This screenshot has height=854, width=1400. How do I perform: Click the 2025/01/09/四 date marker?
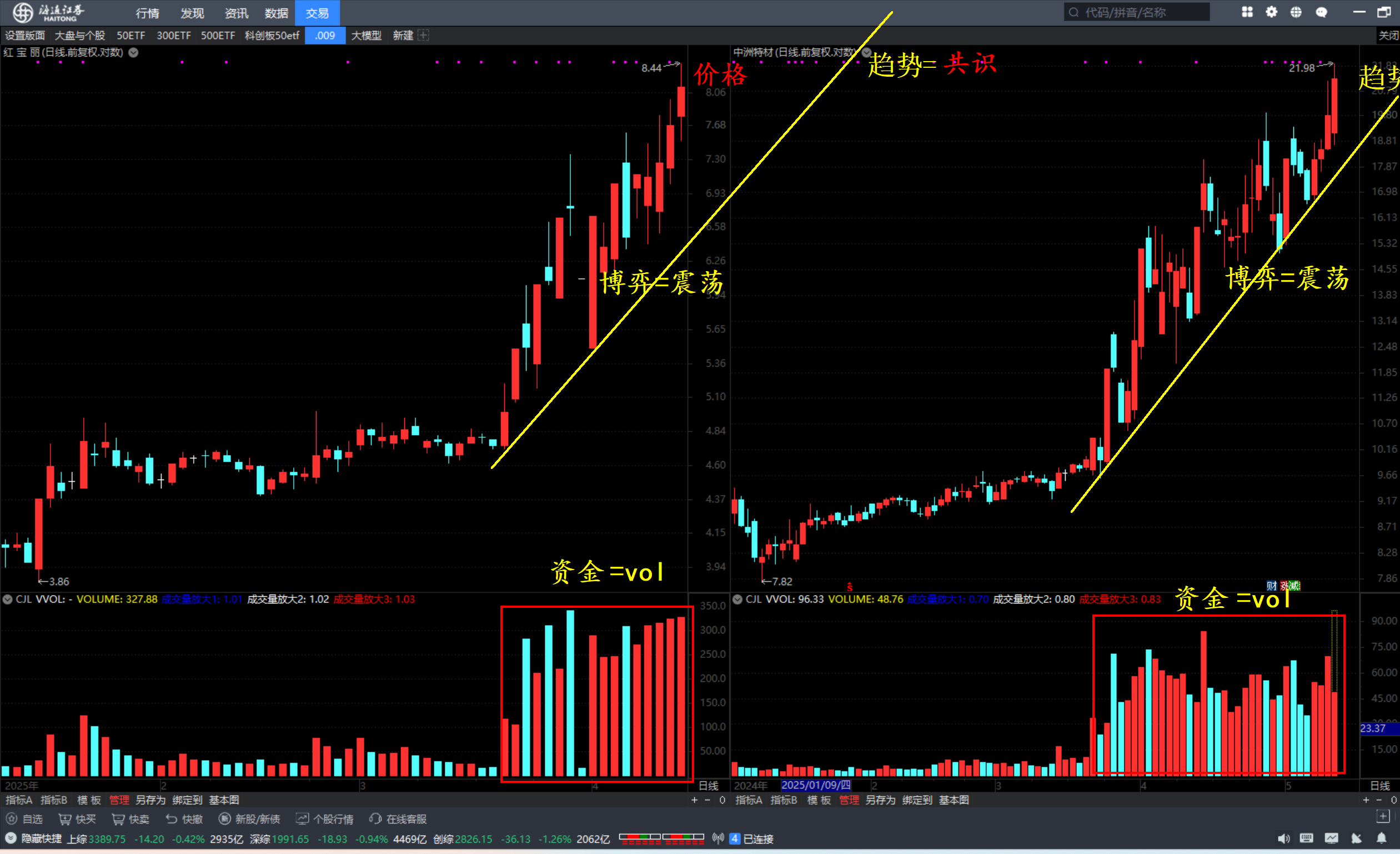tap(816, 785)
